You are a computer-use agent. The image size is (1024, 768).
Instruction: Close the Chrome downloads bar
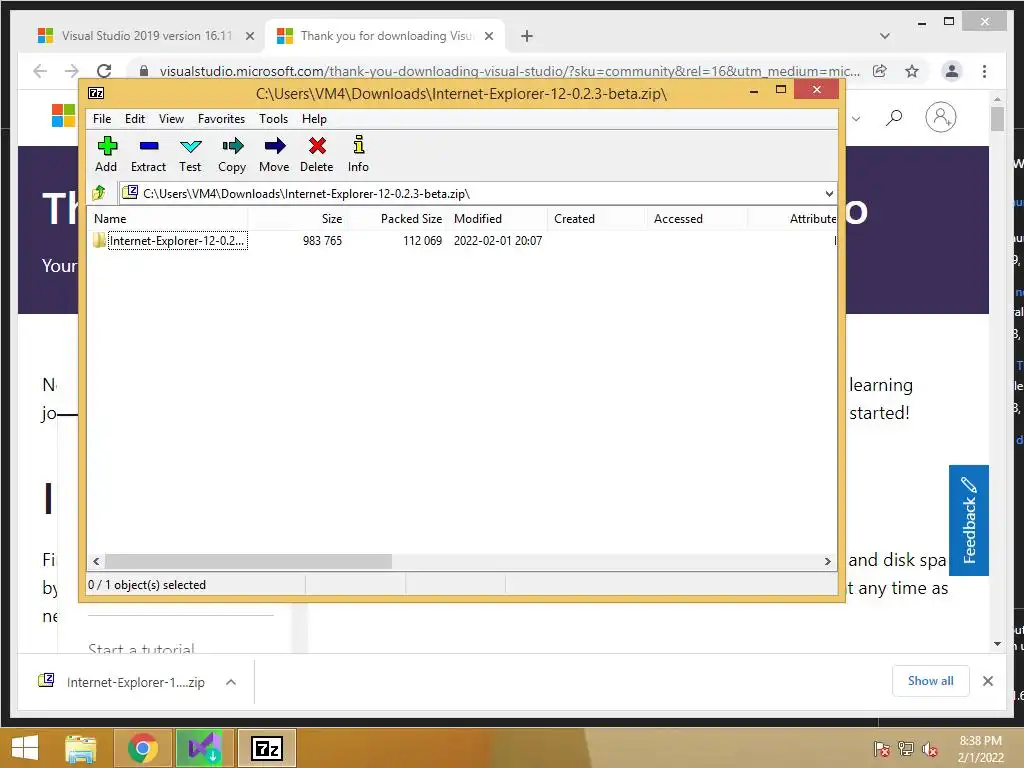987,681
